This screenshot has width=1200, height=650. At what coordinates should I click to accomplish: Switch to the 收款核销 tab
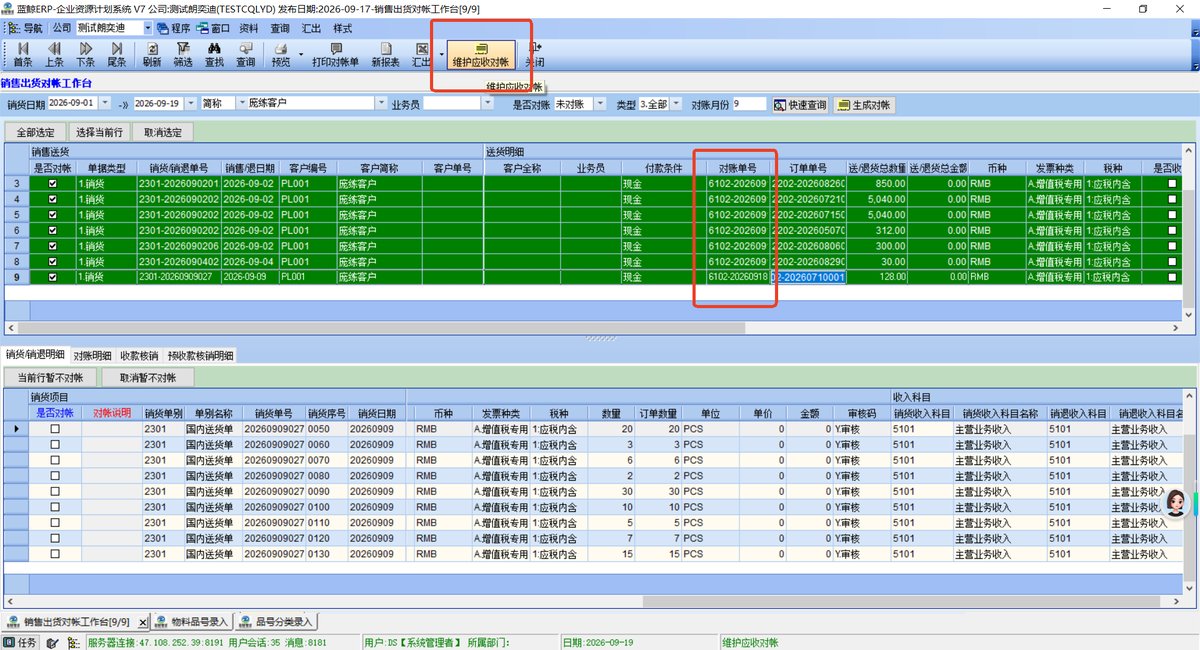[x=139, y=355]
